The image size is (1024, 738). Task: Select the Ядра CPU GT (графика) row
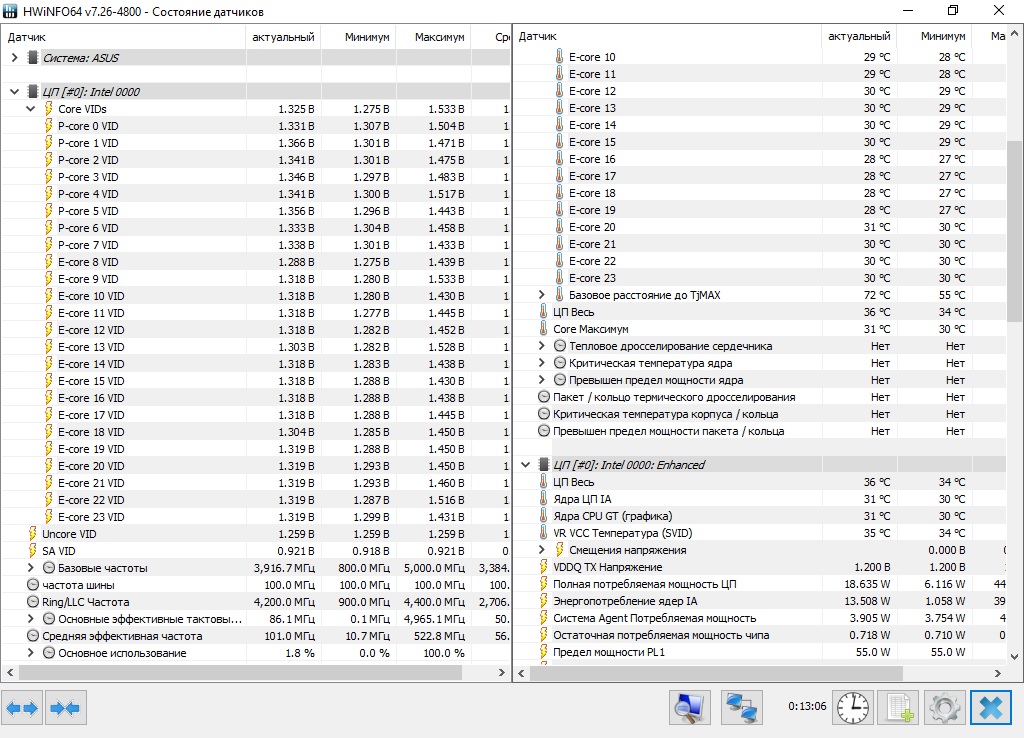point(760,516)
